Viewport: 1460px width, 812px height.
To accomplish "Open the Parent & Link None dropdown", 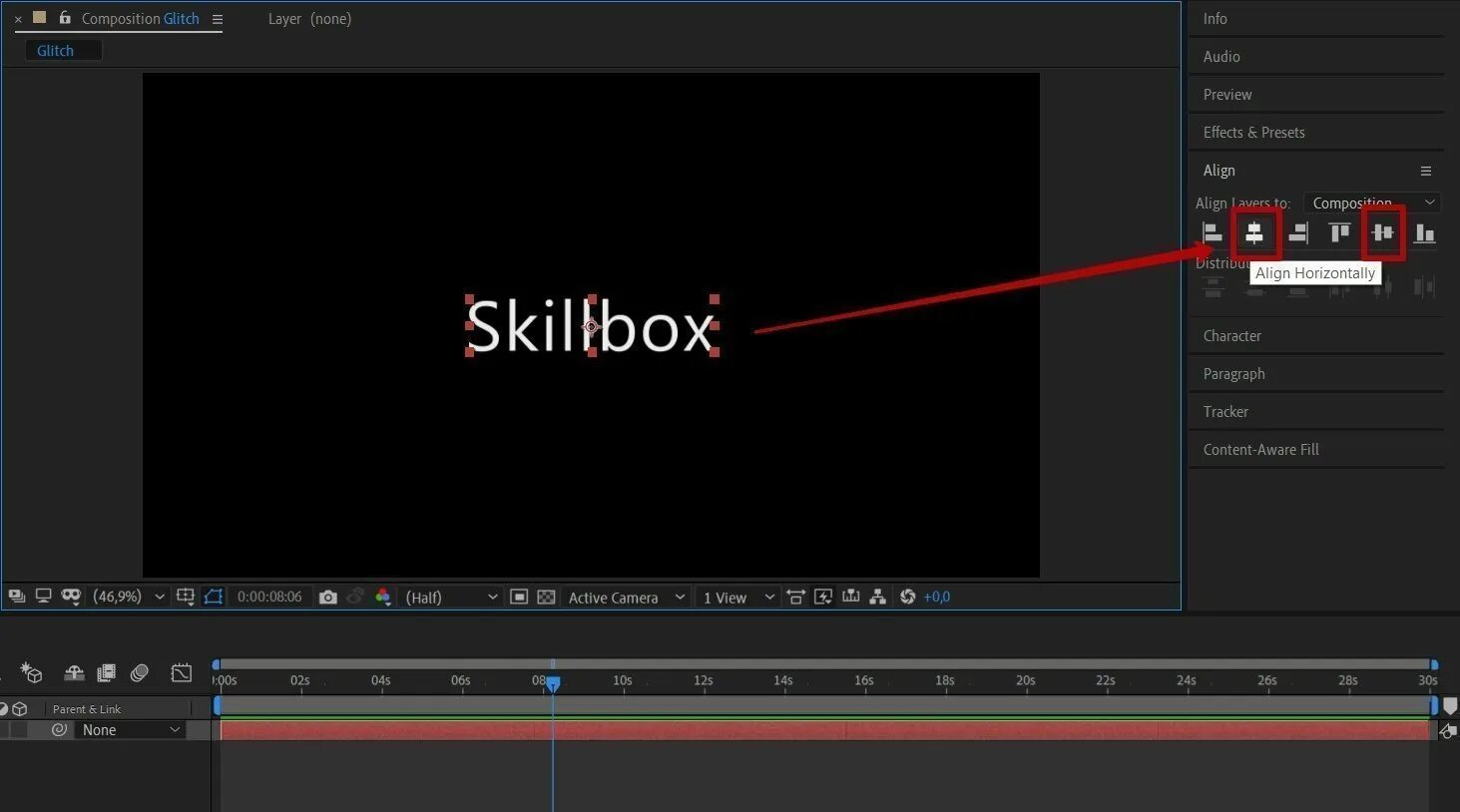I will coord(130,730).
